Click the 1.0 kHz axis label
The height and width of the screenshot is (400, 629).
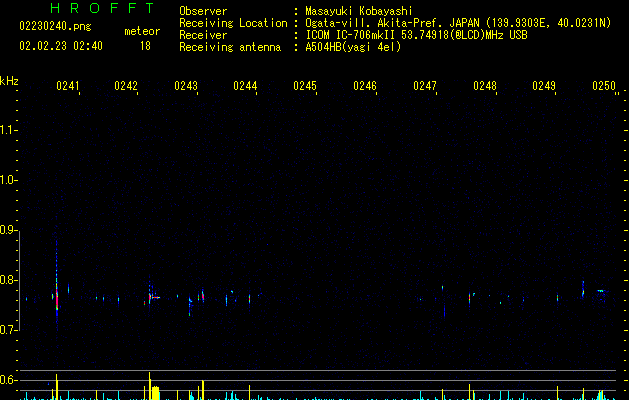8,180
